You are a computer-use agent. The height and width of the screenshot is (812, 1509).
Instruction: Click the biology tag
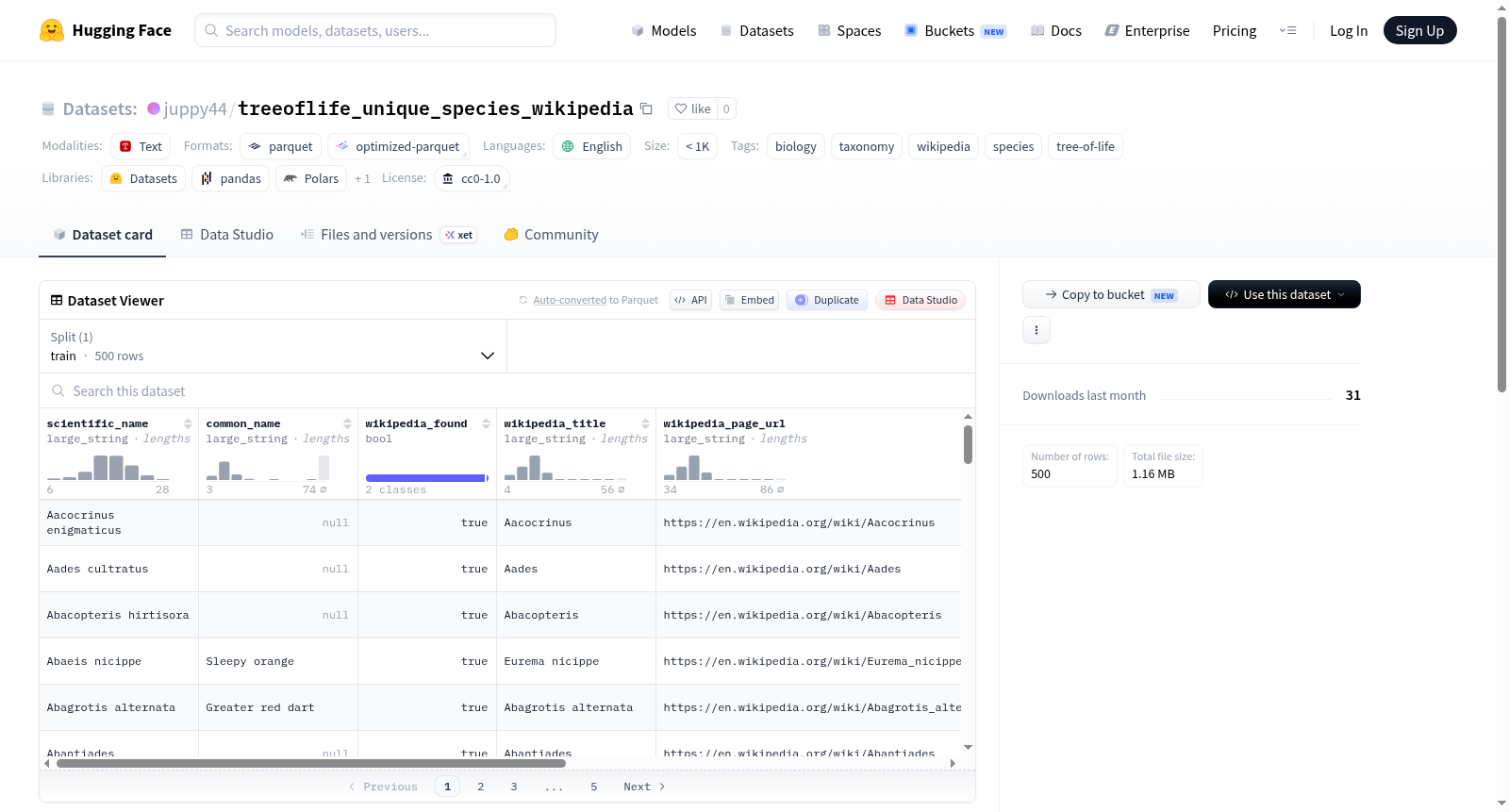[796, 146]
